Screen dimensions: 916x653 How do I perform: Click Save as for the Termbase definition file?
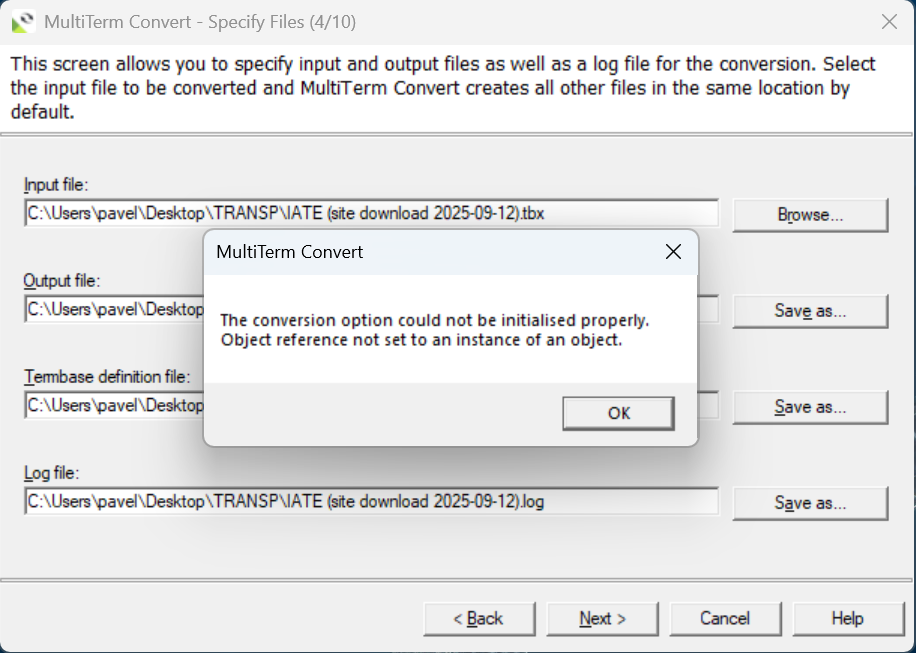coord(810,407)
